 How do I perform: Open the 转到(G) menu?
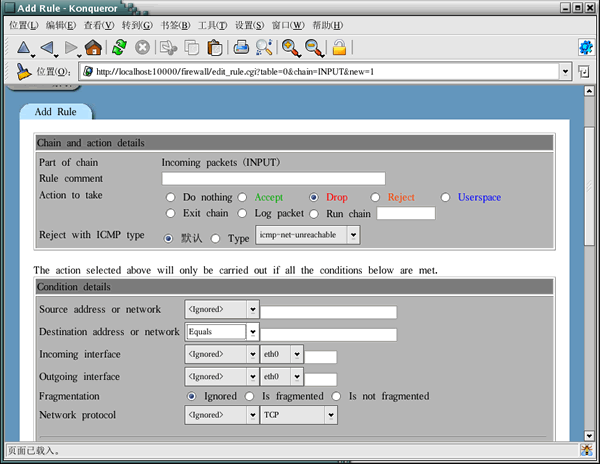(137, 25)
